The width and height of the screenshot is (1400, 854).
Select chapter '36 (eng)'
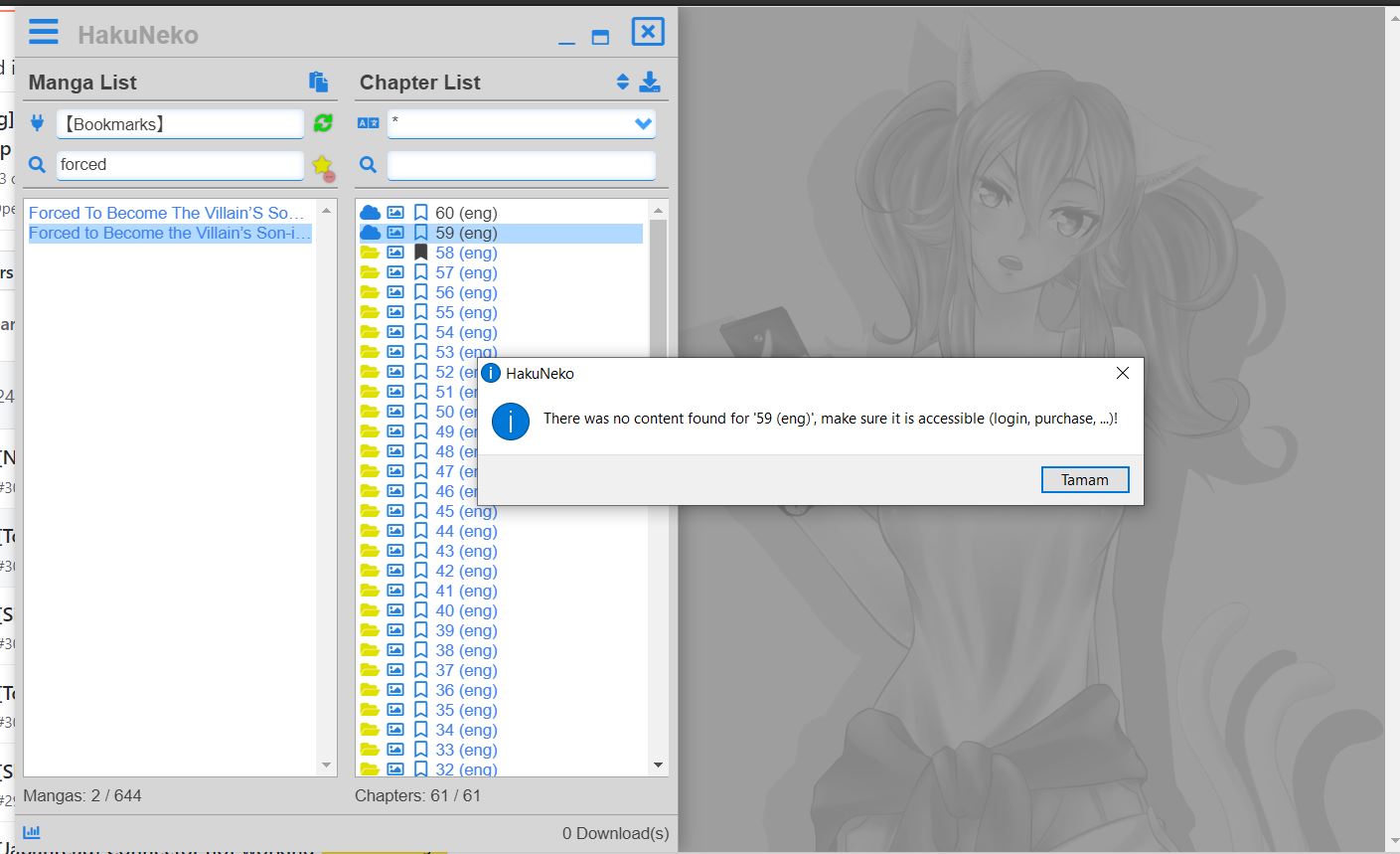(466, 690)
